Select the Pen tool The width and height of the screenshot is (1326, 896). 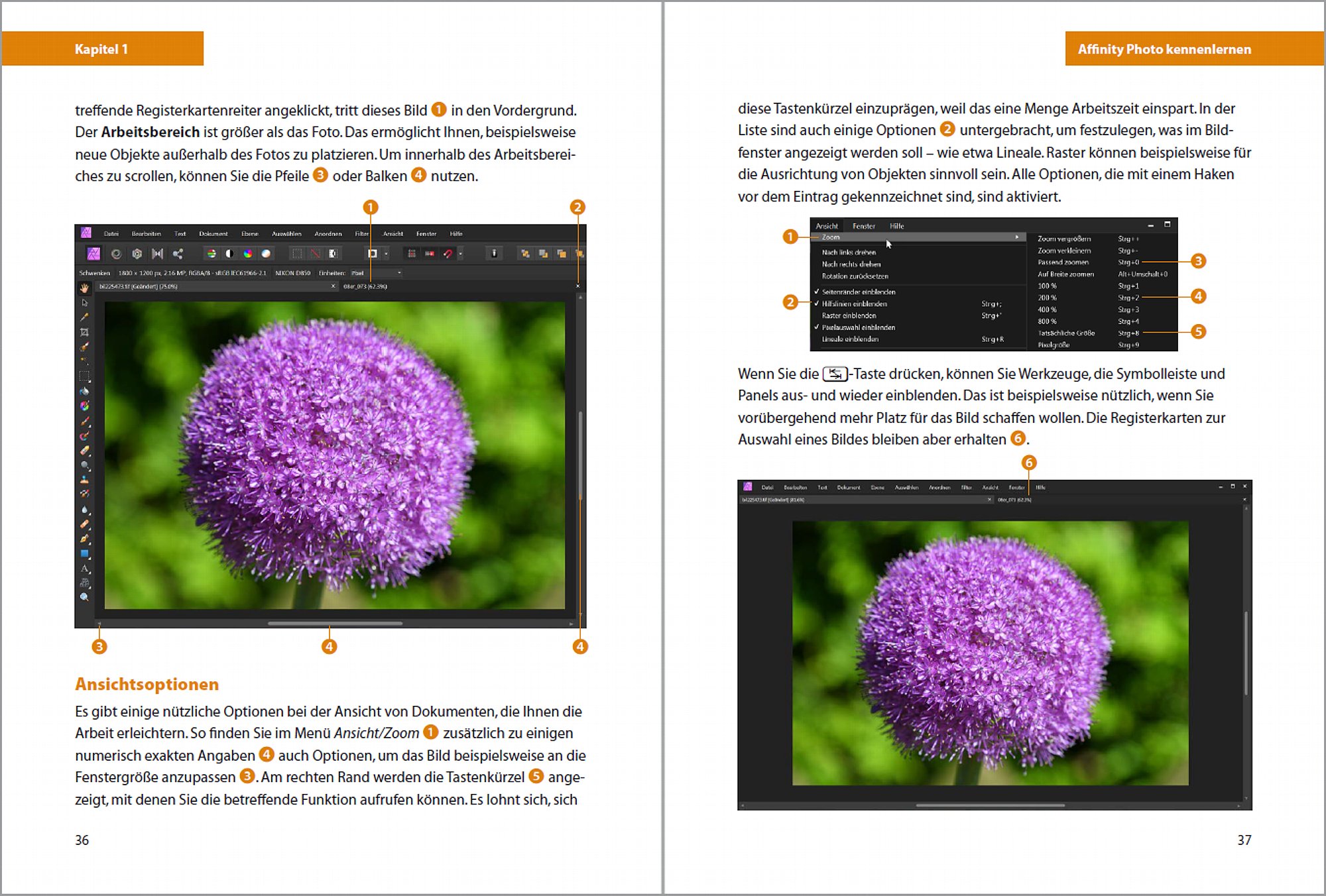click(x=85, y=539)
